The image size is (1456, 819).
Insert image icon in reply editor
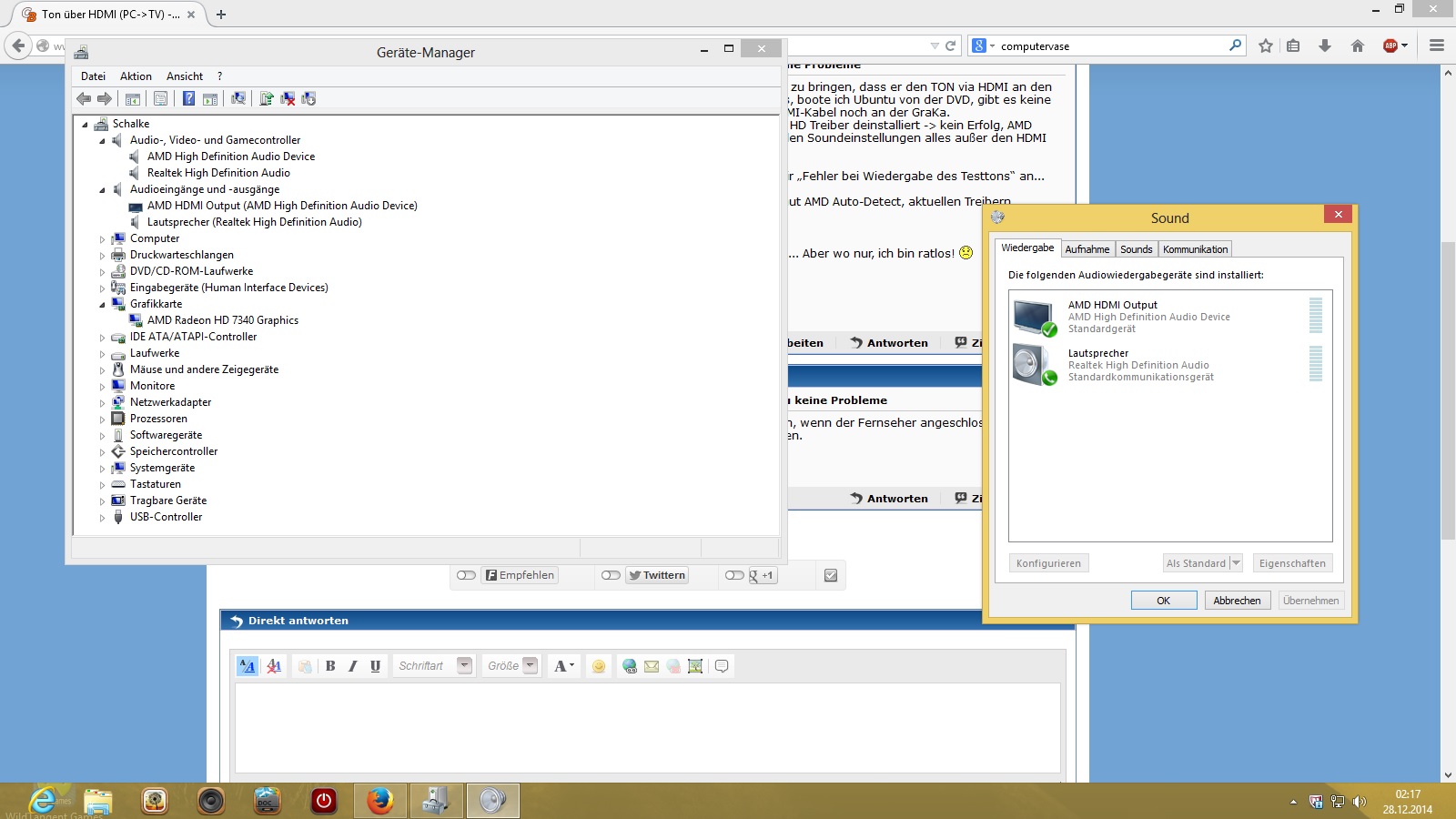695,666
